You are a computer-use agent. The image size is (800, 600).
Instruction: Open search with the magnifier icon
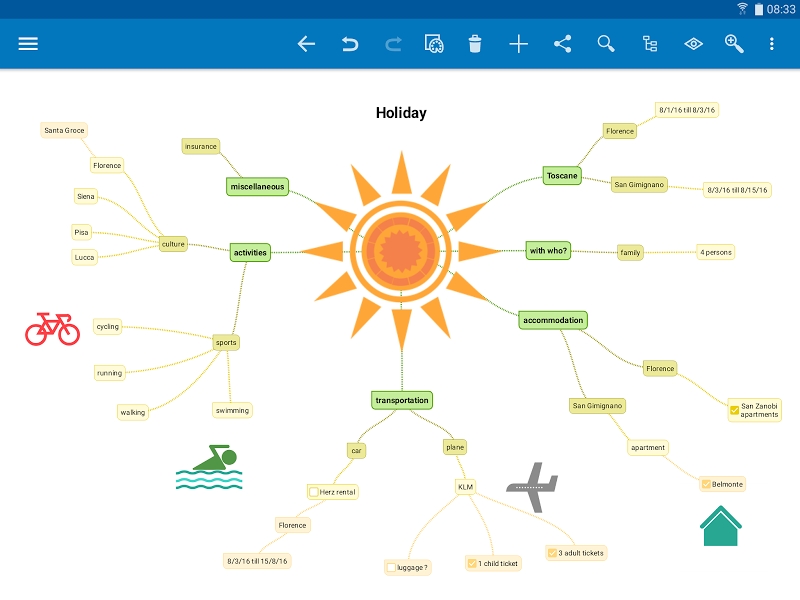pyautogui.click(x=606, y=44)
